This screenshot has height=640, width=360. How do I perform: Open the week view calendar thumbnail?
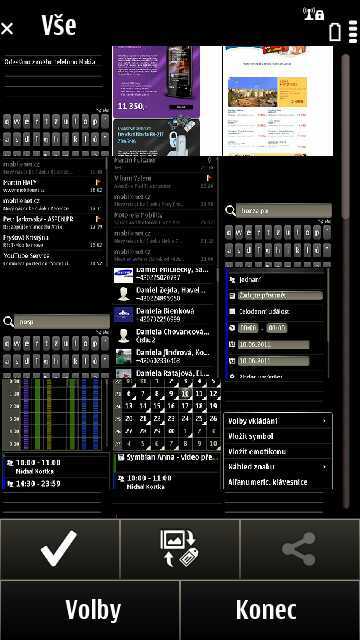tap(56, 433)
